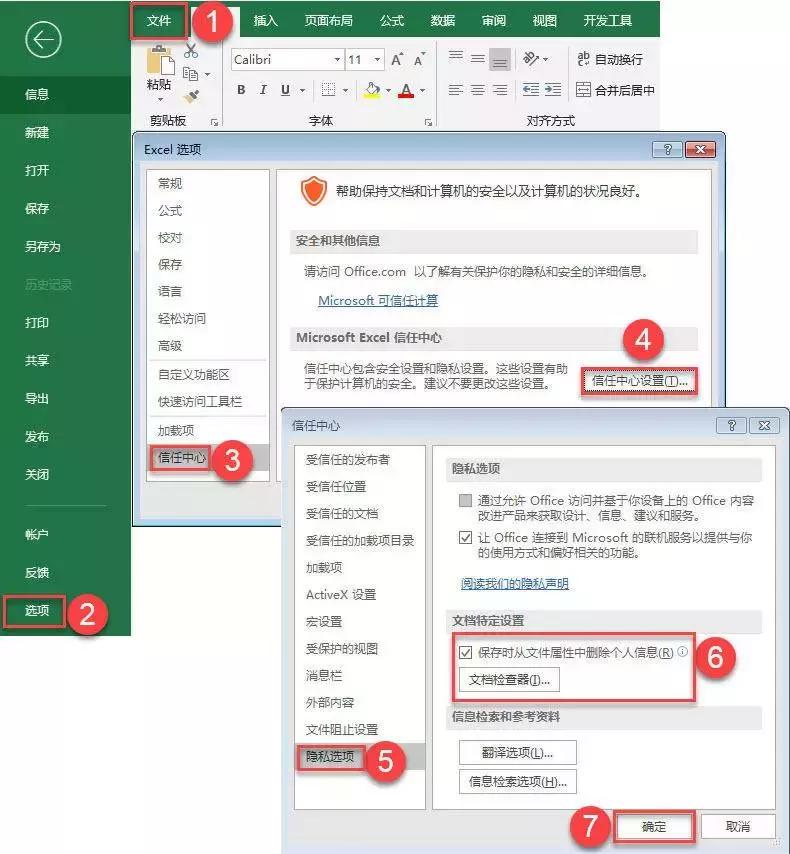
Task: Switch to the 插入 ribbon tab
Action: tap(266, 21)
